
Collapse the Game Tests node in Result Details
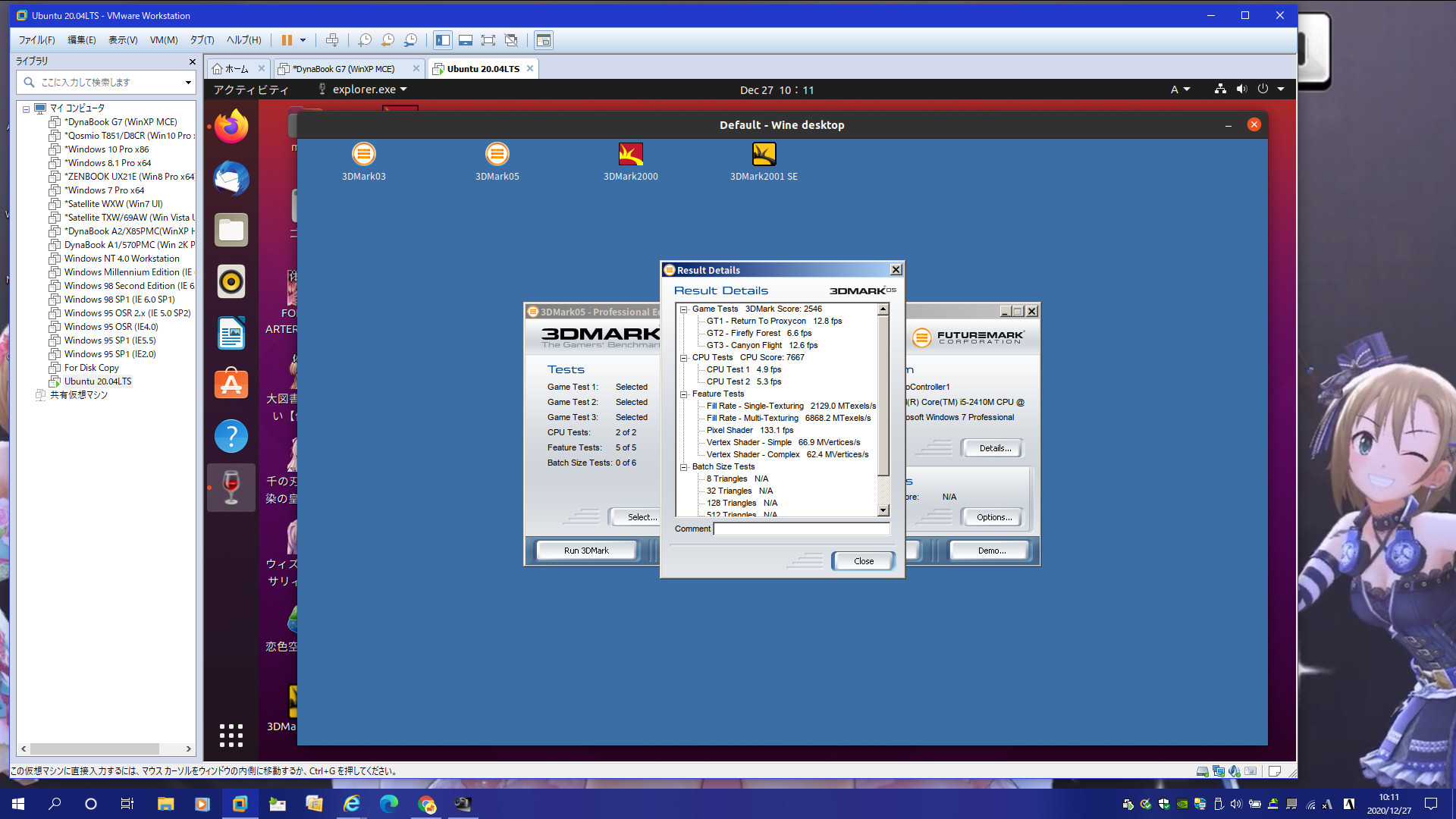tap(683, 309)
